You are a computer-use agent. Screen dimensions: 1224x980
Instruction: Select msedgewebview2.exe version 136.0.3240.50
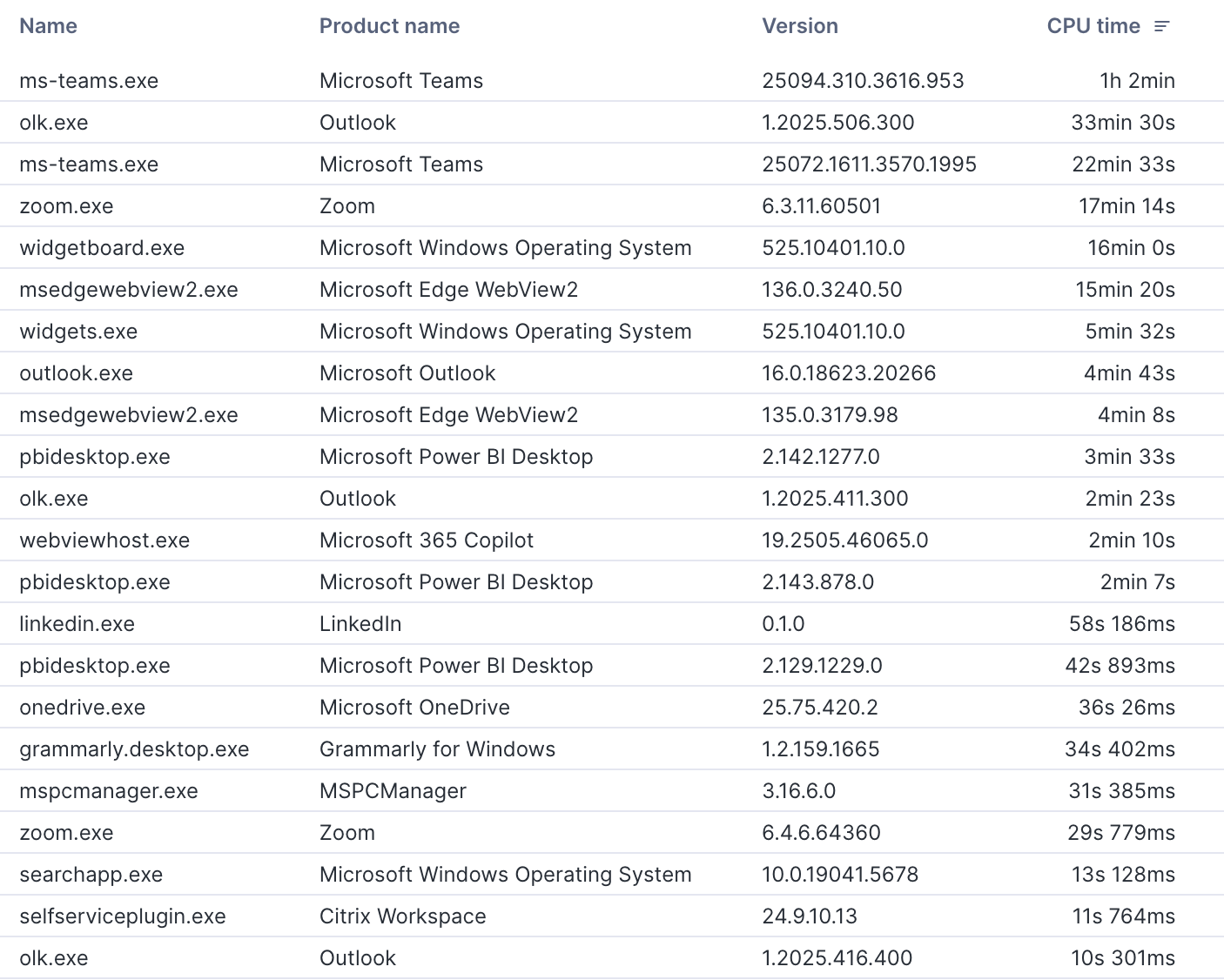click(831, 290)
